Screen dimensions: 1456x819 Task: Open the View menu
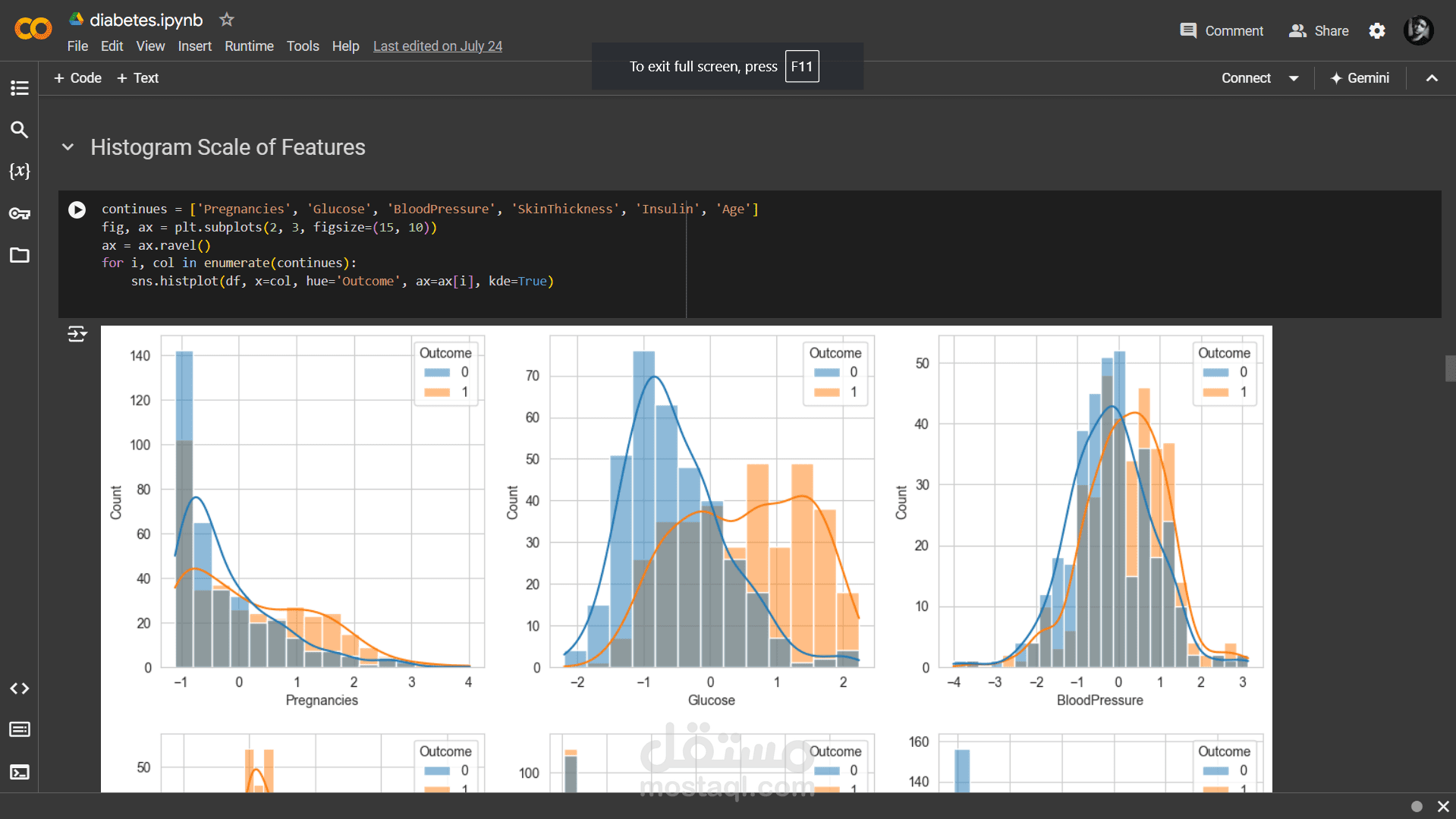coord(150,46)
